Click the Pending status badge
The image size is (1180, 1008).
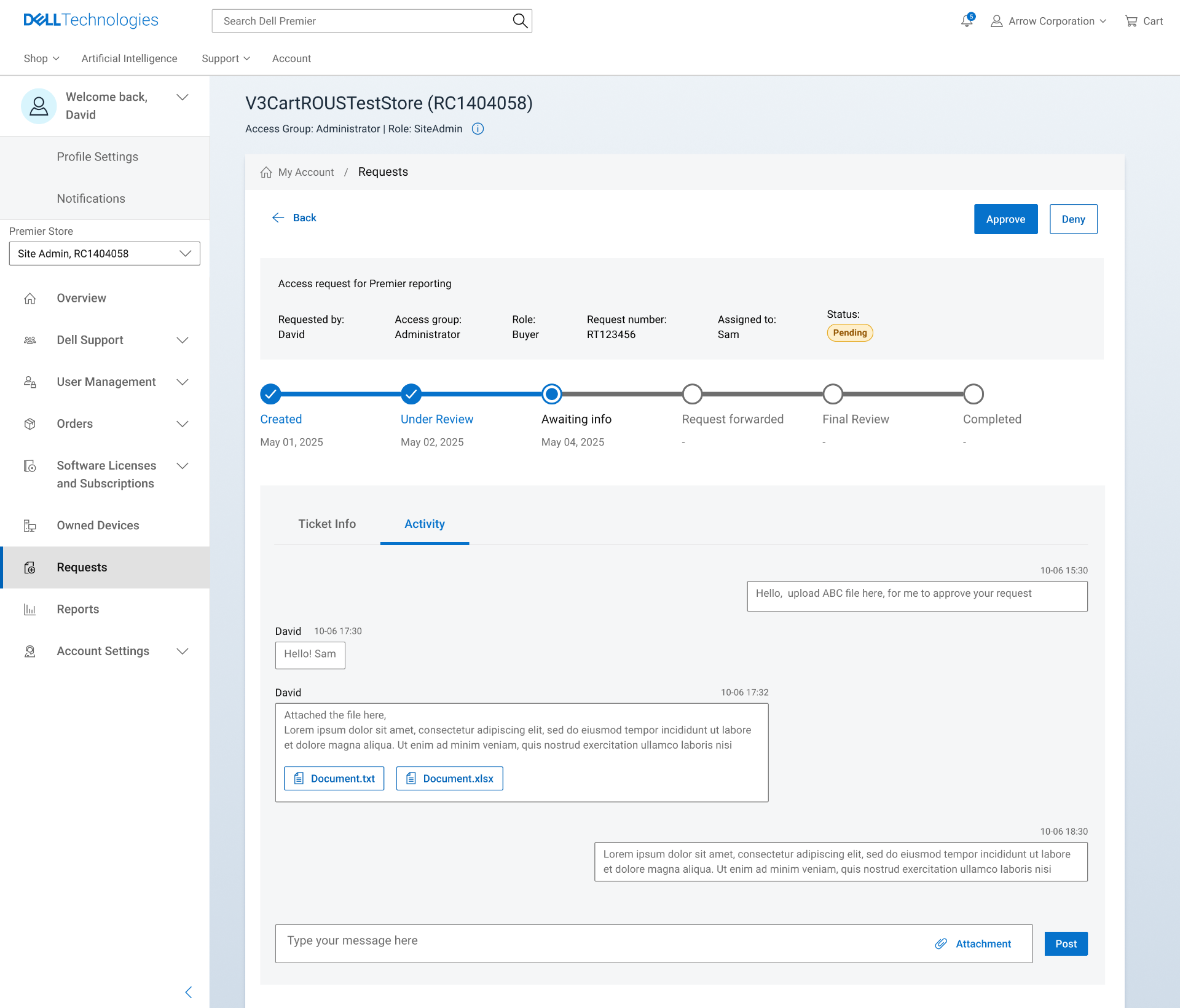tap(850, 333)
